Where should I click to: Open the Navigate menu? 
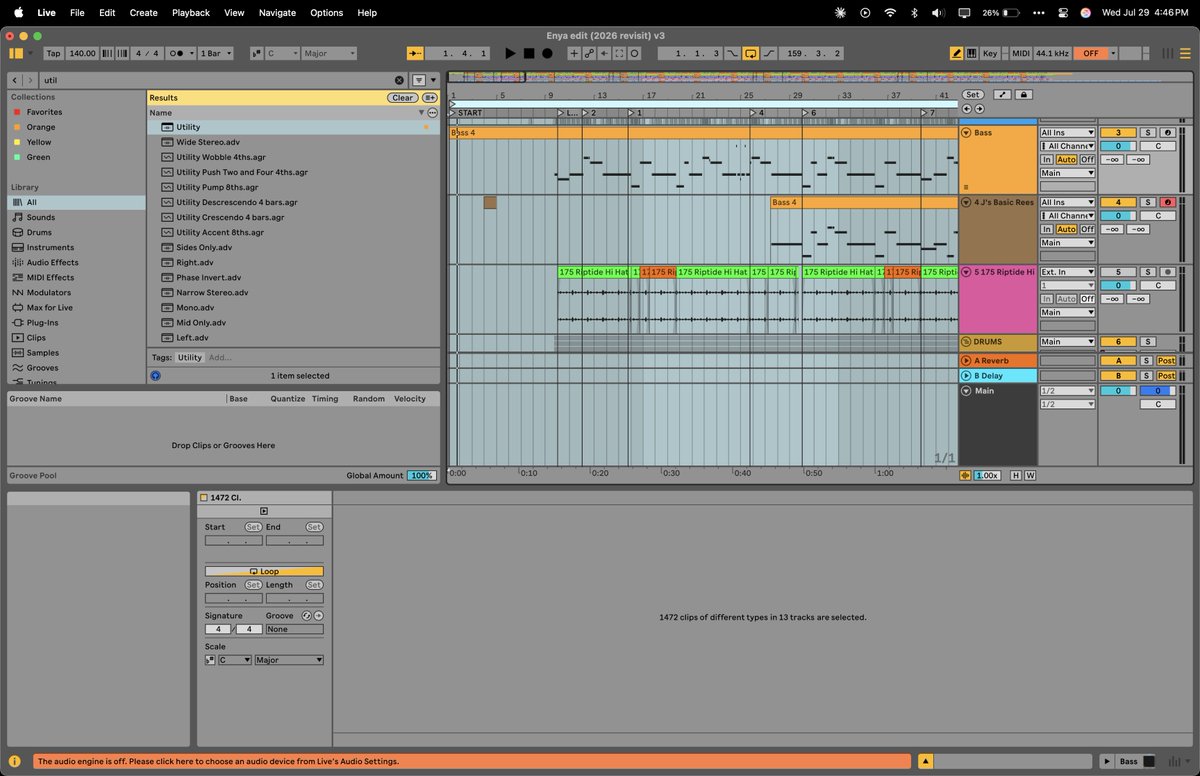pos(277,12)
